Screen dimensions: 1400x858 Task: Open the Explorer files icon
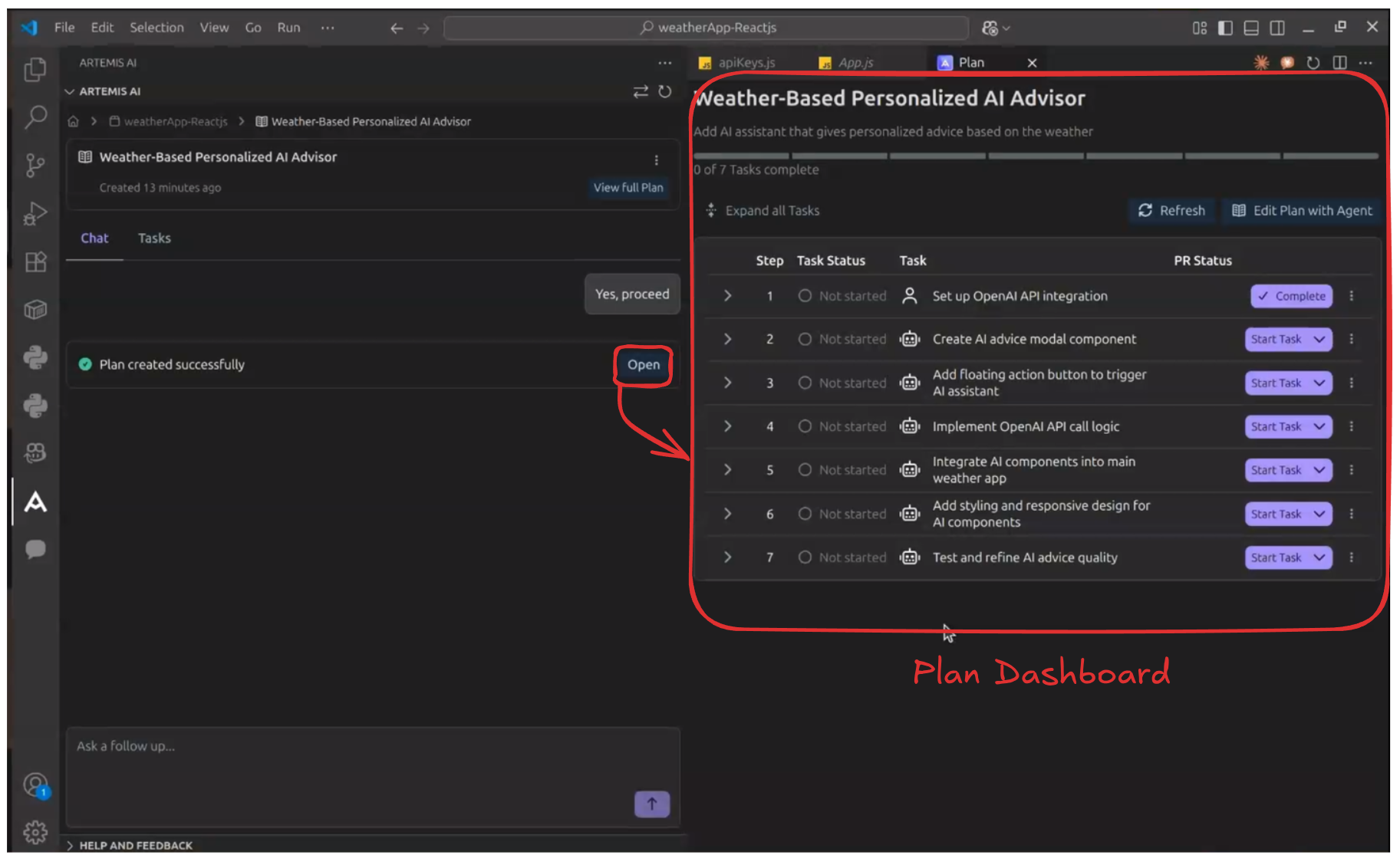(x=35, y=70)
